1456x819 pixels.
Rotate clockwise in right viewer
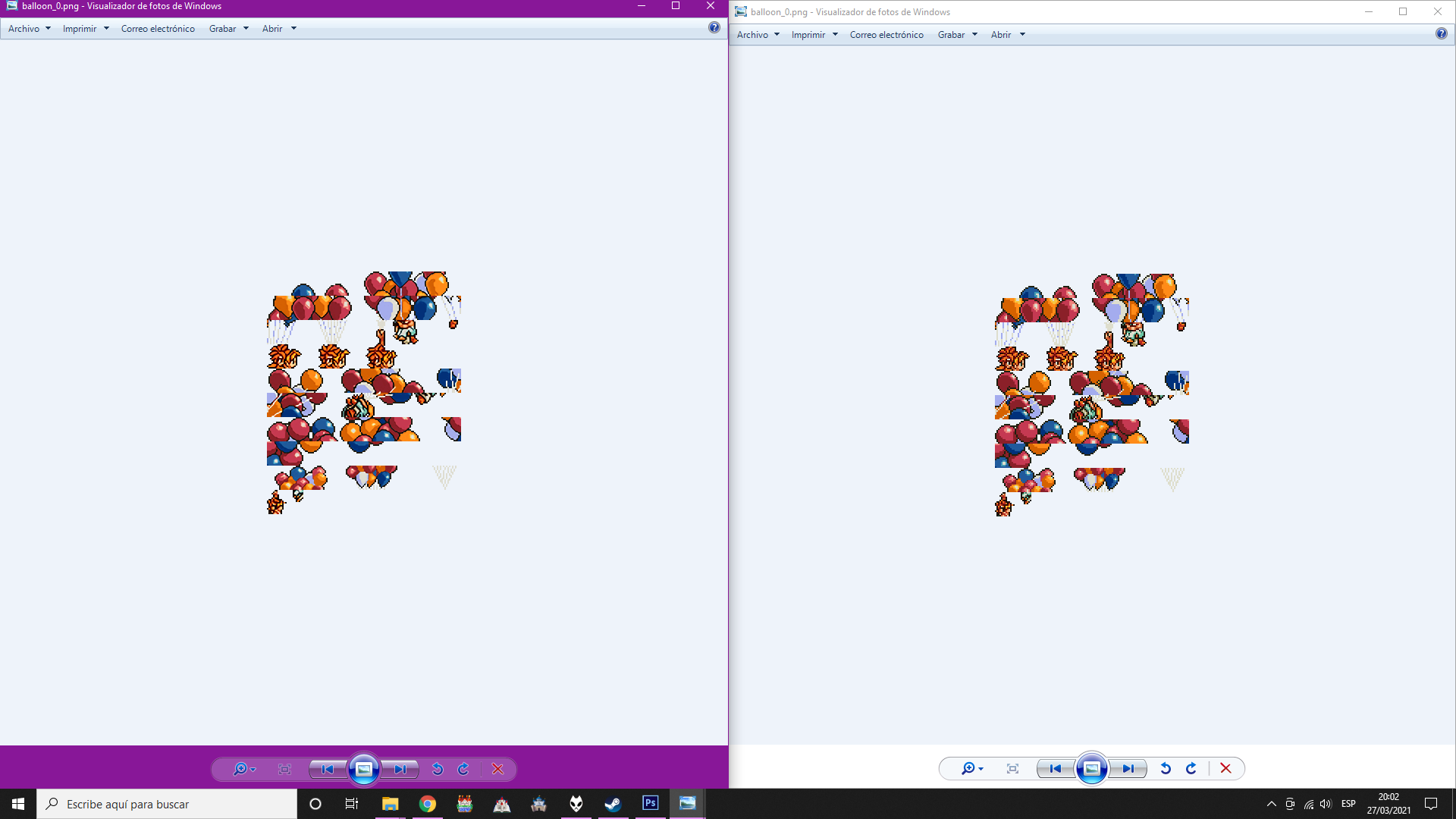point(1191,768)
